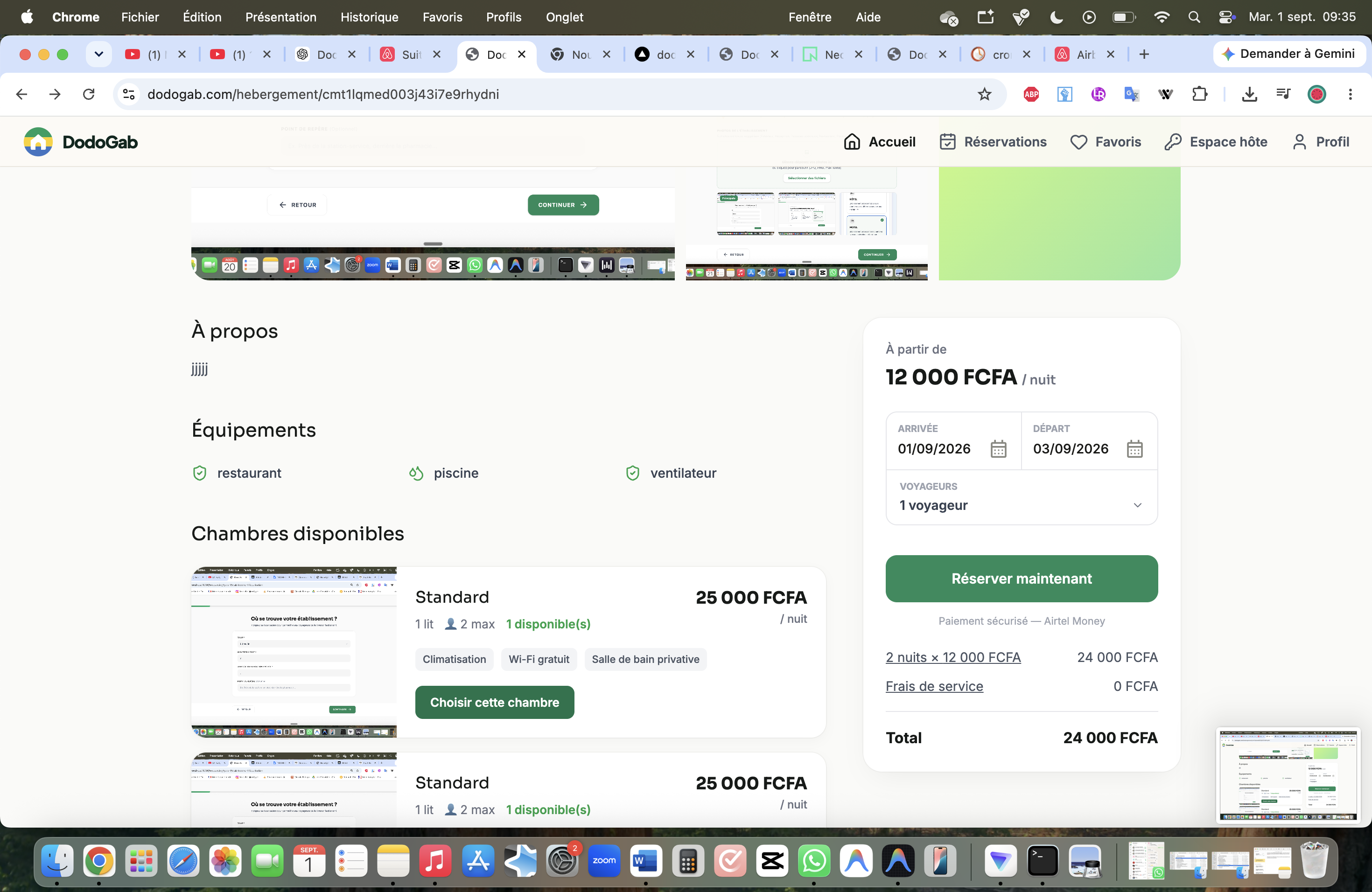Open the Adblock Plus extension
Screen dimensions: 1372x892
pos(1031,94)
